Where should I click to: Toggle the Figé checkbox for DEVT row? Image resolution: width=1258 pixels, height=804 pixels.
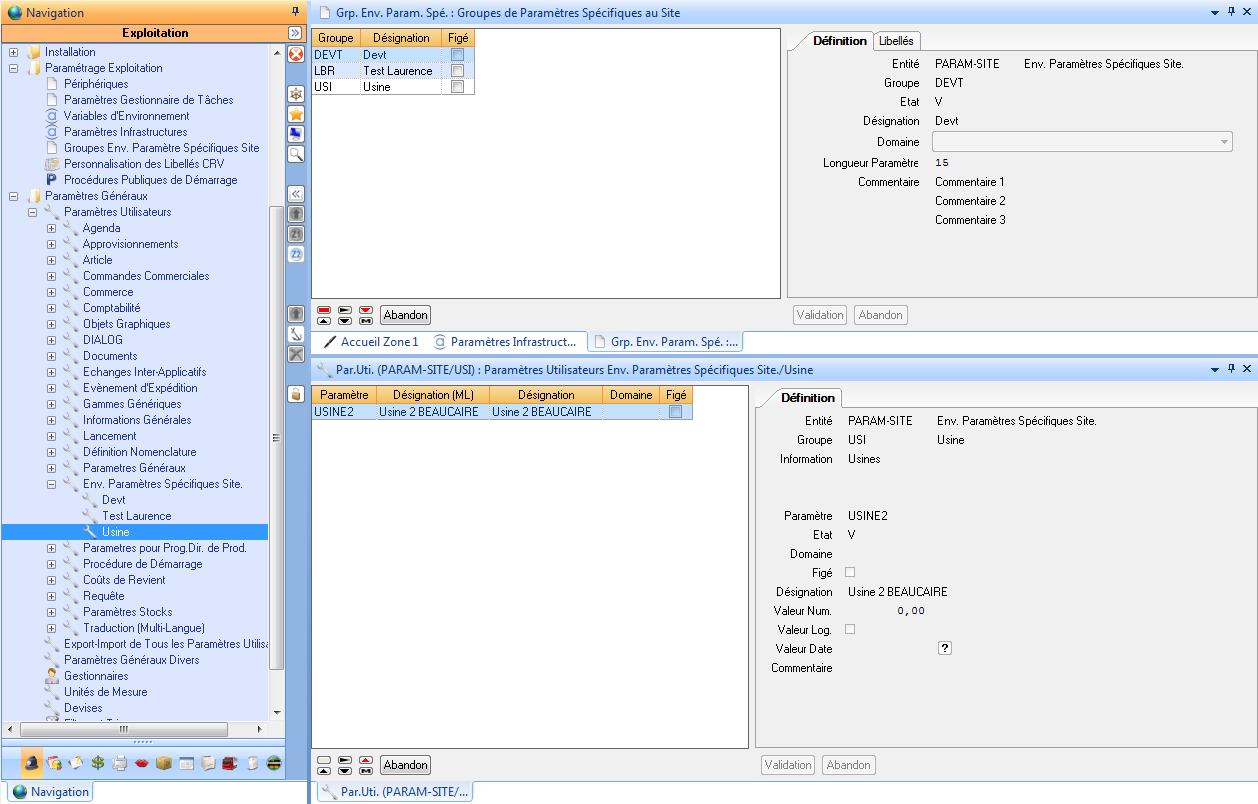coord(457,55)
